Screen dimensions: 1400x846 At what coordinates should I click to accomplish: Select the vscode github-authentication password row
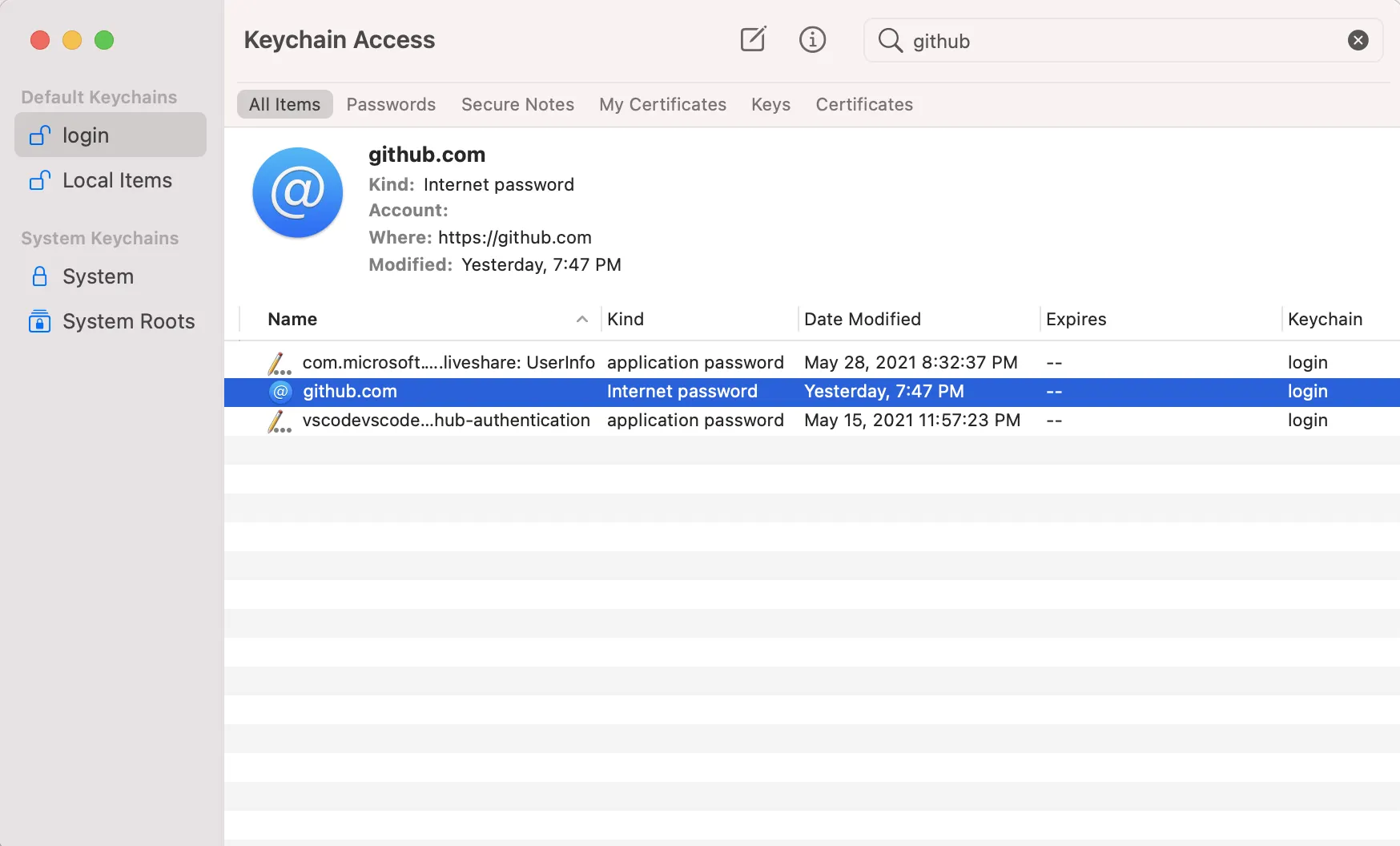(x=446, y=420)
